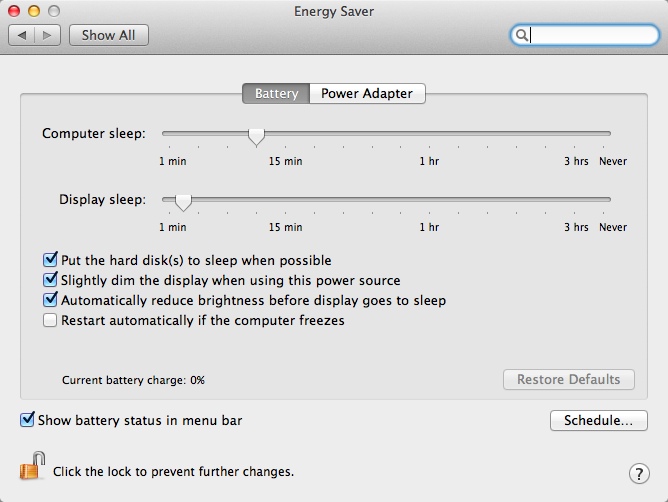
Task: Click the Show All button
Action: click(108, 35)
